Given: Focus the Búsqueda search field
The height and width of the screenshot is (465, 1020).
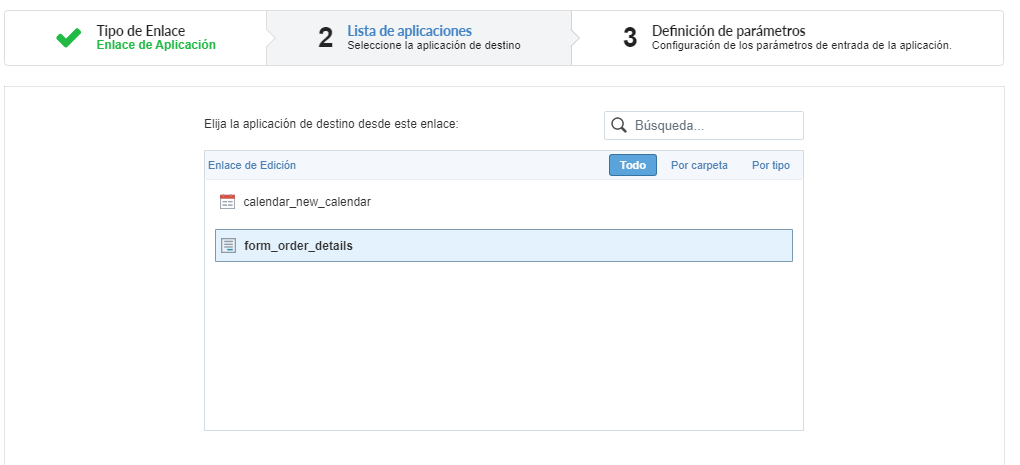Looking at the screenshot, I should click(x=704, y=126).
